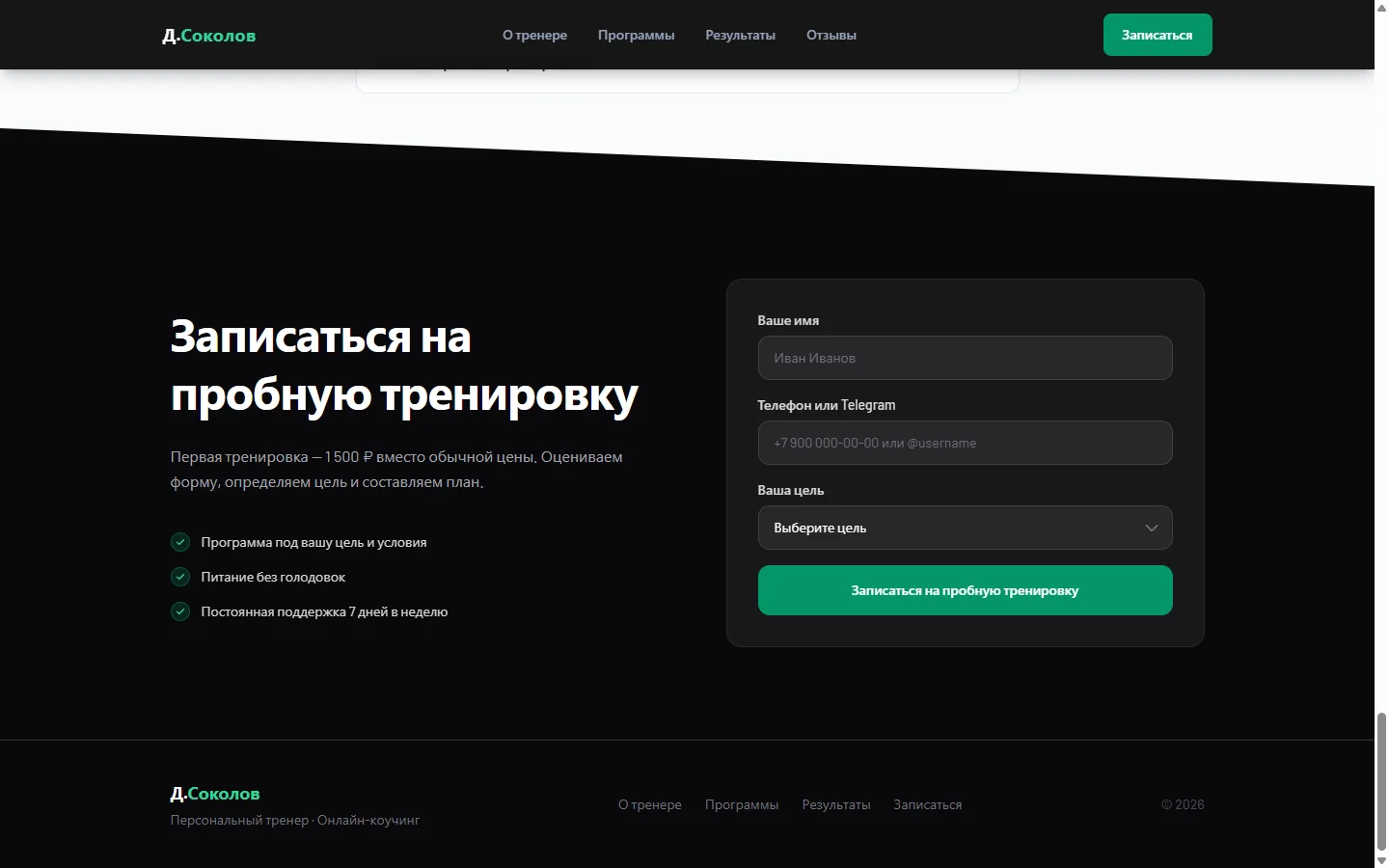Viewport: 1389px width, 868px height.
Task: Open Результаты in top navigation
Action: pos(740,35)
